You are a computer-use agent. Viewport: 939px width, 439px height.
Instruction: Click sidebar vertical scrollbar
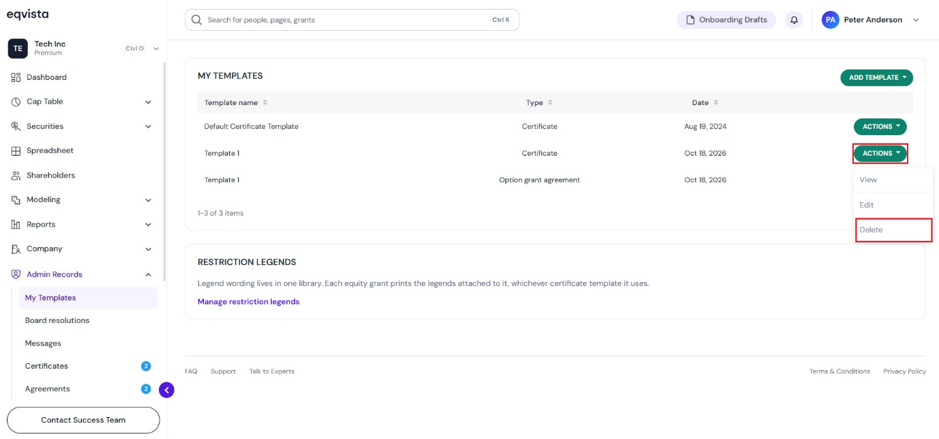(x=165, y=171)
